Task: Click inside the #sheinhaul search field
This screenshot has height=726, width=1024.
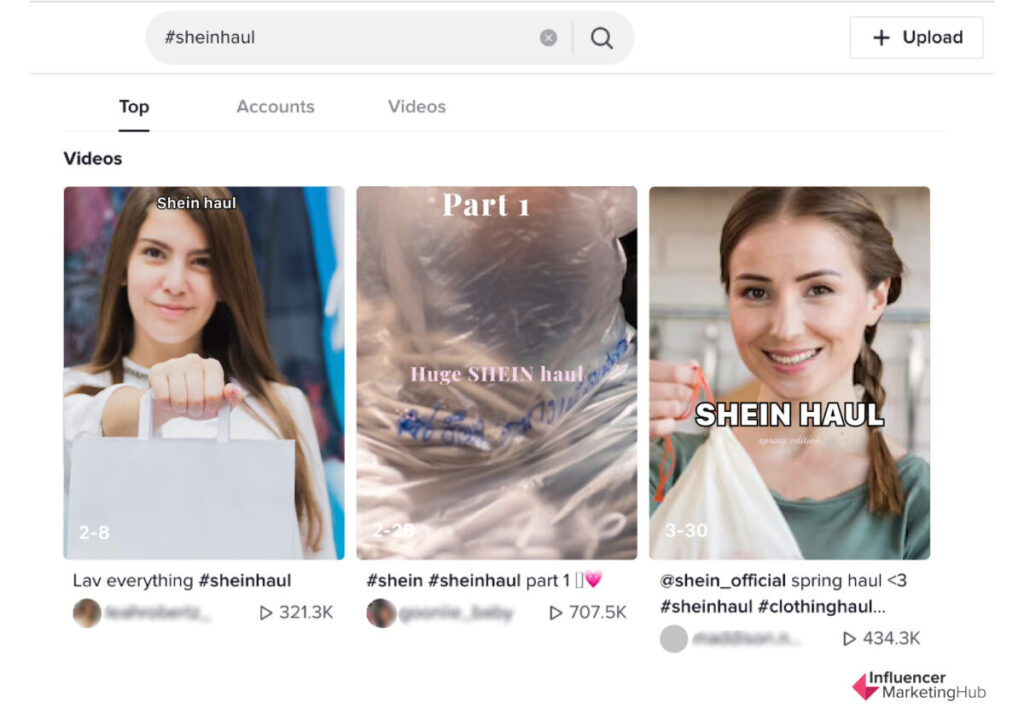Action: (346, 38)
